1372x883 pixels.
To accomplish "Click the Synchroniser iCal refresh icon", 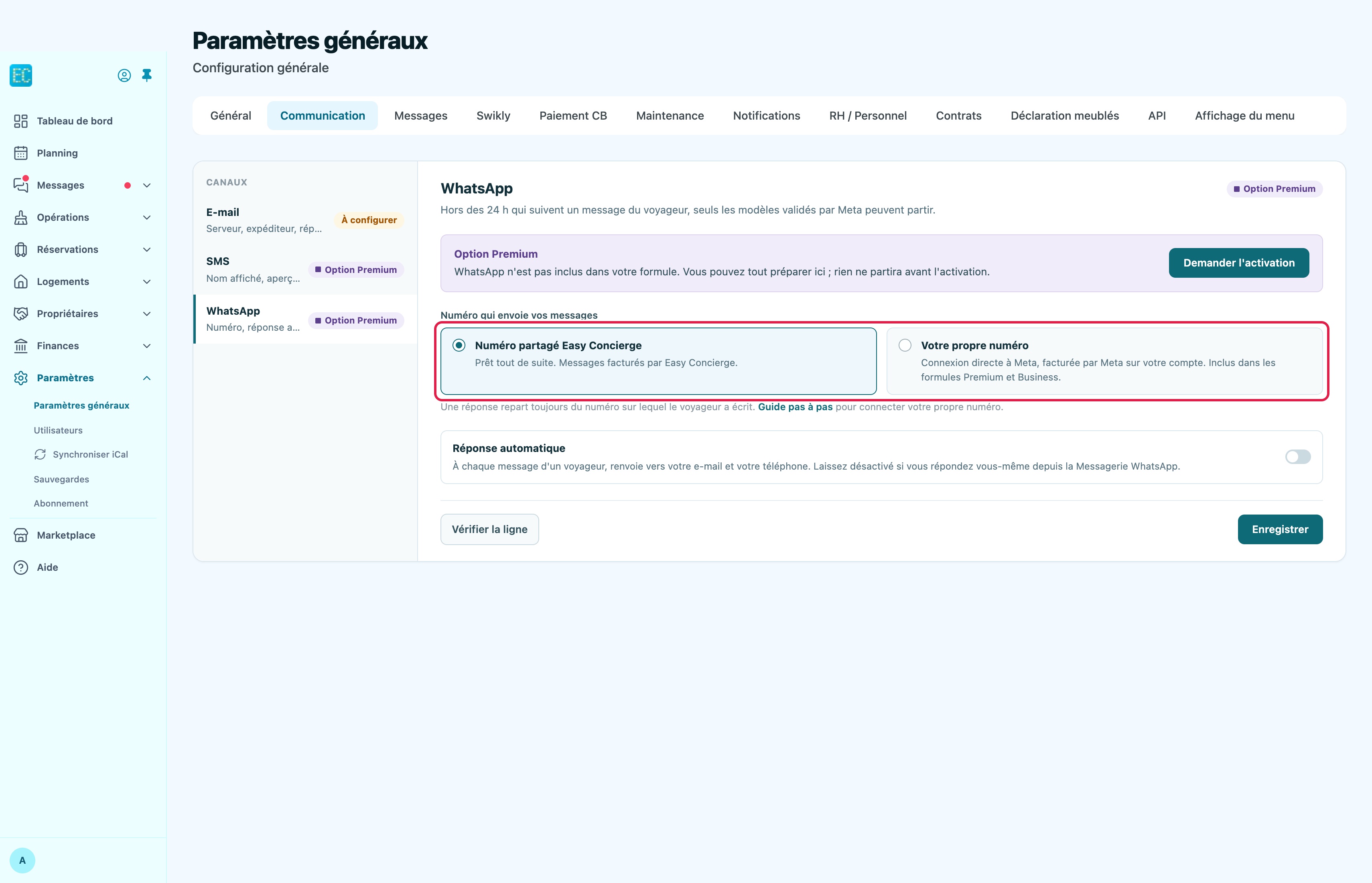I will tap(40, 454).
